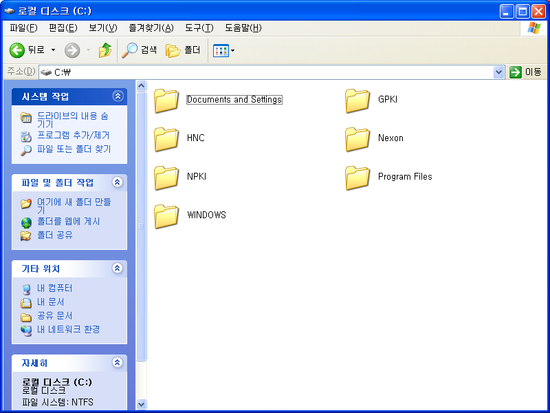Click 폴더를 웹에 게시 link
Viewport: 550px width, 413px height.
[68, 221]
